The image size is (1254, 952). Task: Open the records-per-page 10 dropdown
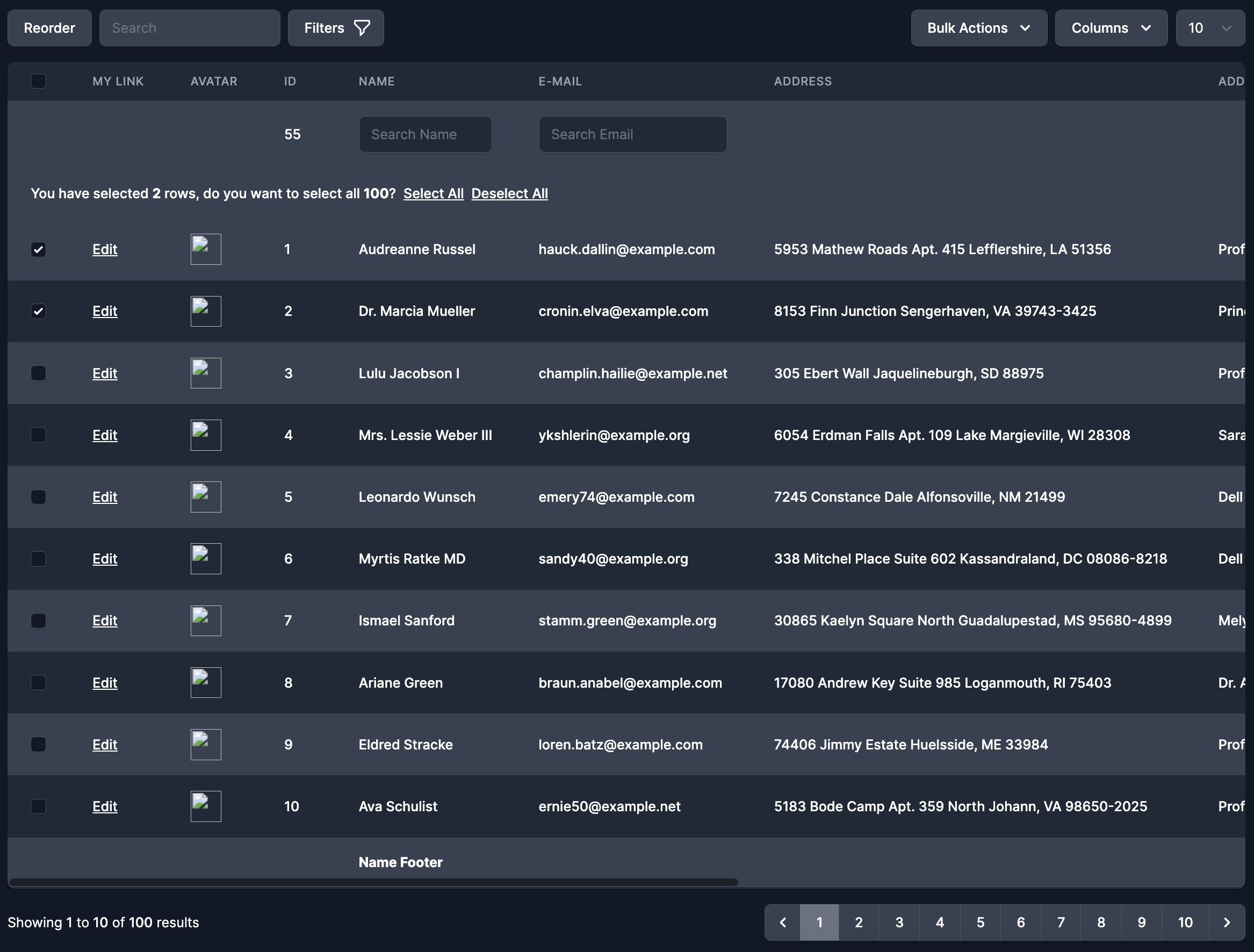(x=1210, y=27)
